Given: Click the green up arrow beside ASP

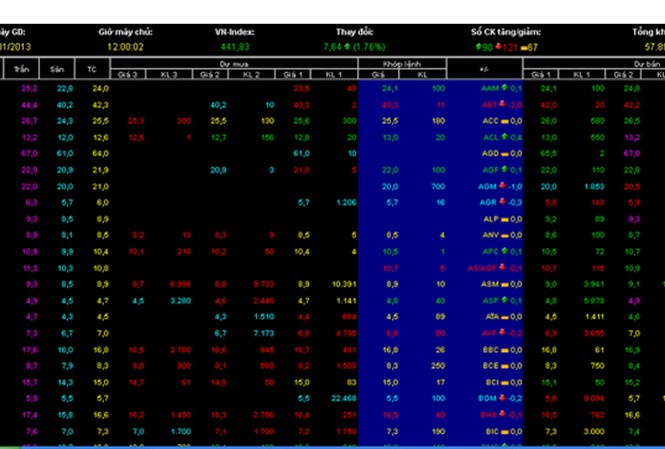Looking at the screenshot, I should tap(504, 300).
